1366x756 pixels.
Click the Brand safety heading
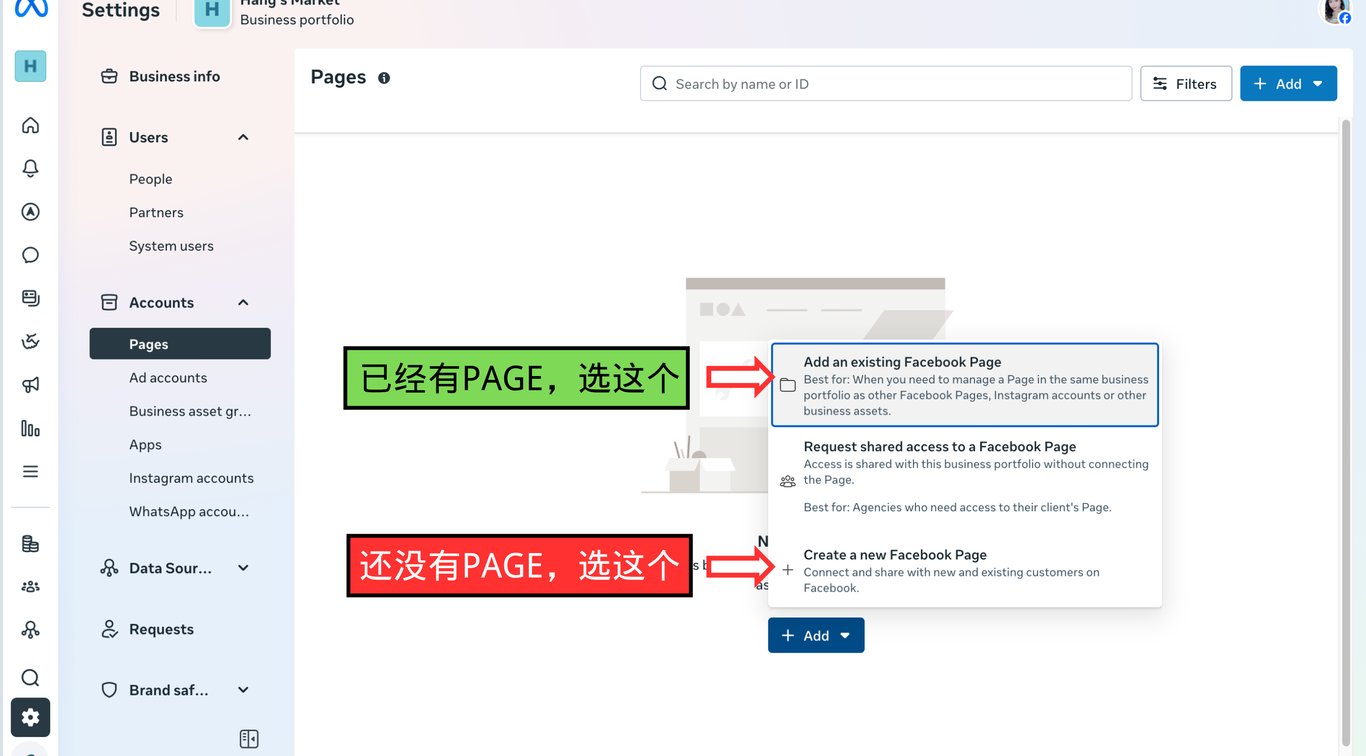click(169, 690)
